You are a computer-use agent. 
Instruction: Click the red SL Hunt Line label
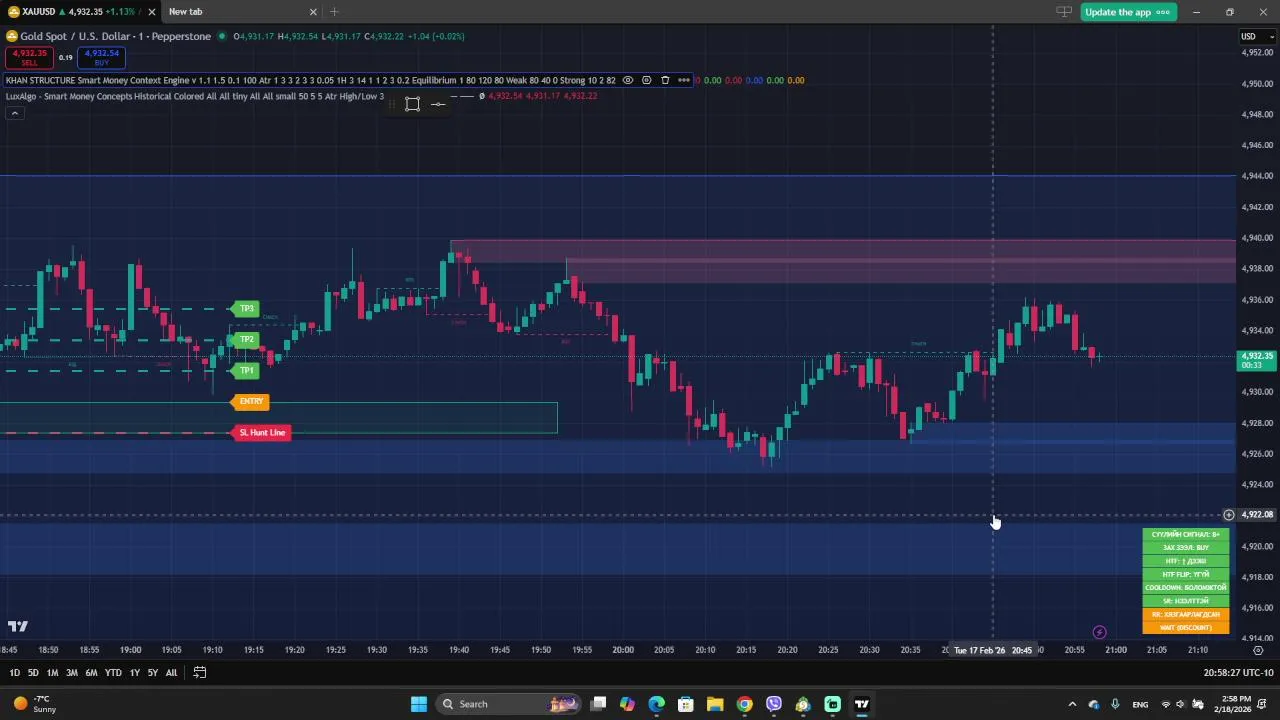click(262, 432)
